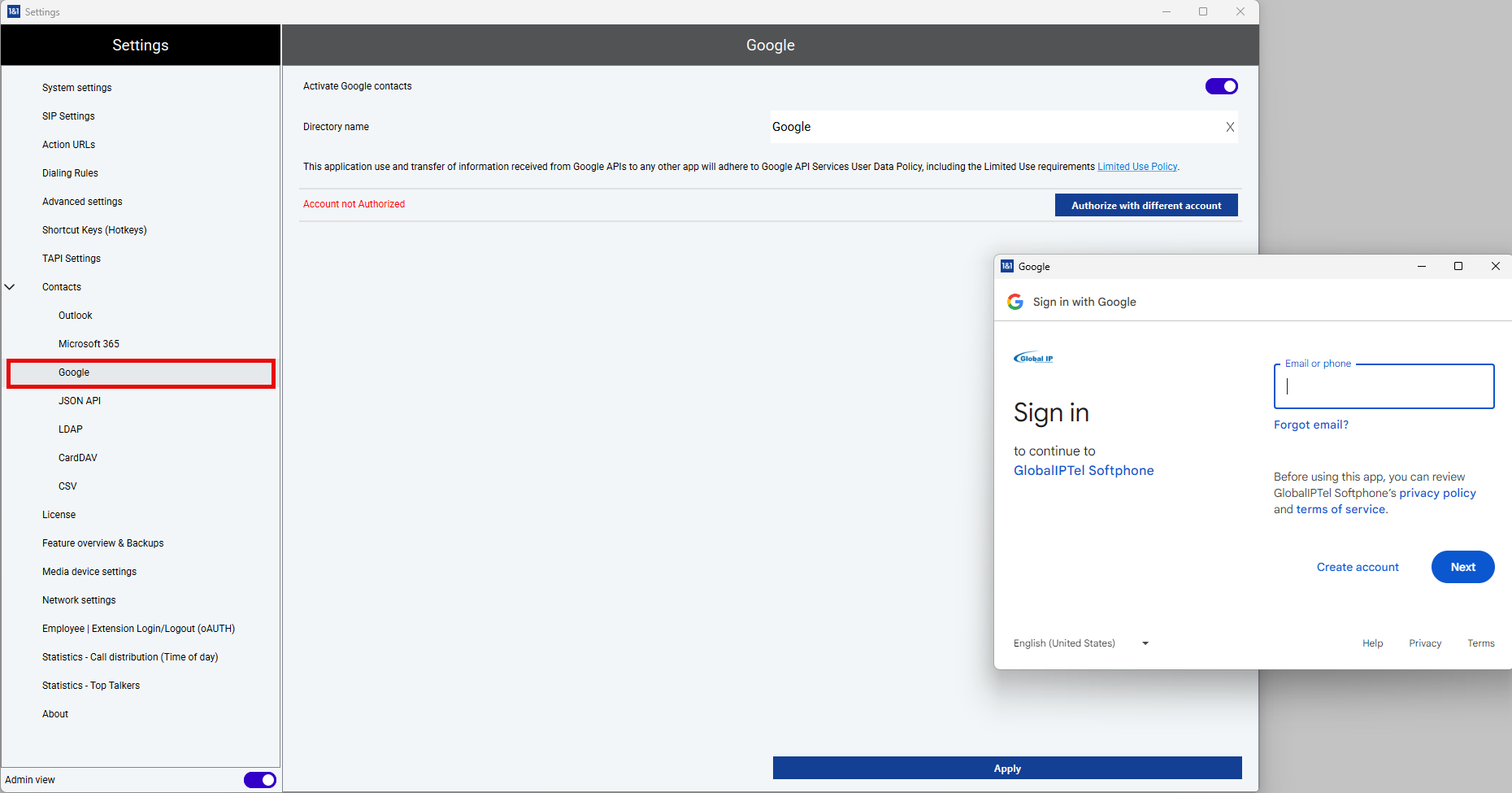Disable the Admin view toggle
This screenshot has width=1512, height=793.
(259, 780)
